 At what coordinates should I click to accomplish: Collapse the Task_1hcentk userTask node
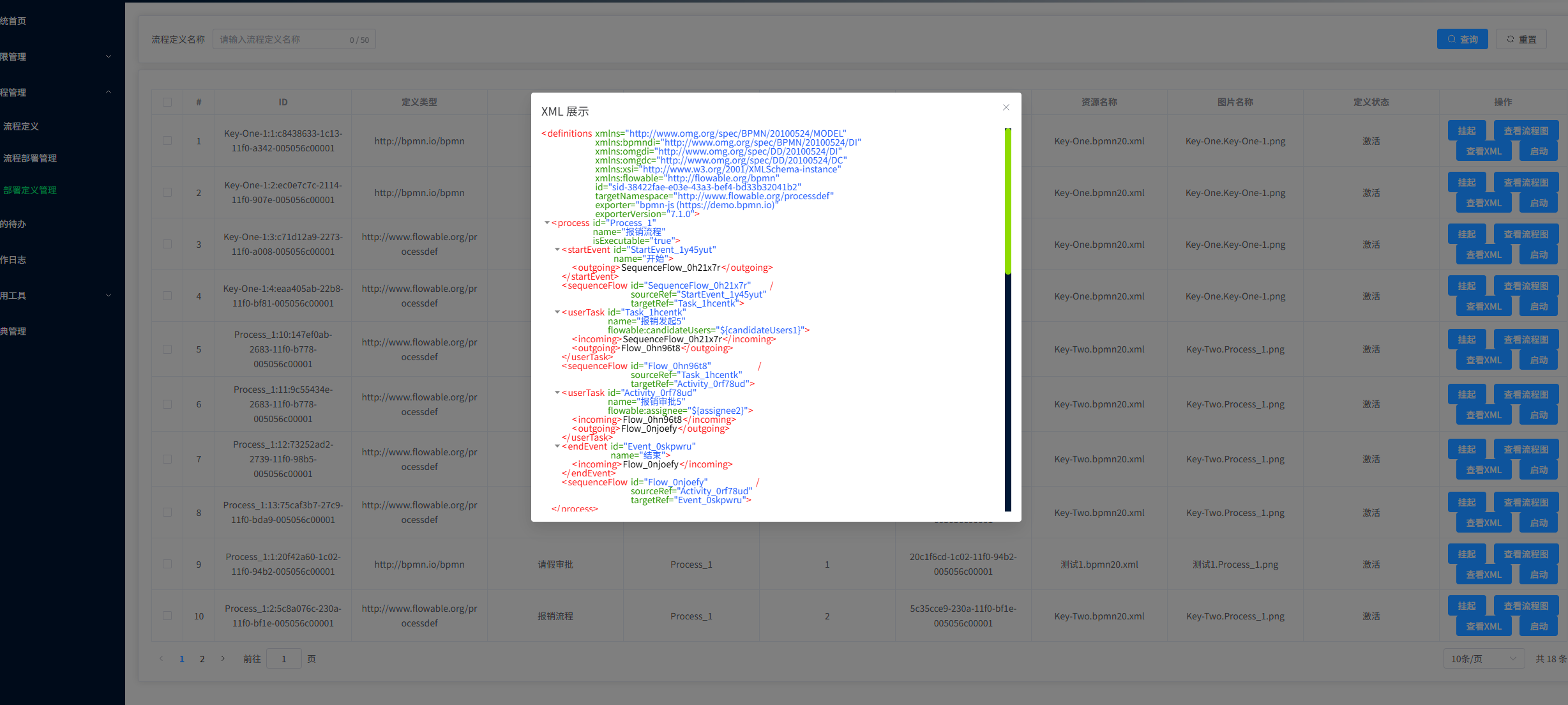(557, 312)
